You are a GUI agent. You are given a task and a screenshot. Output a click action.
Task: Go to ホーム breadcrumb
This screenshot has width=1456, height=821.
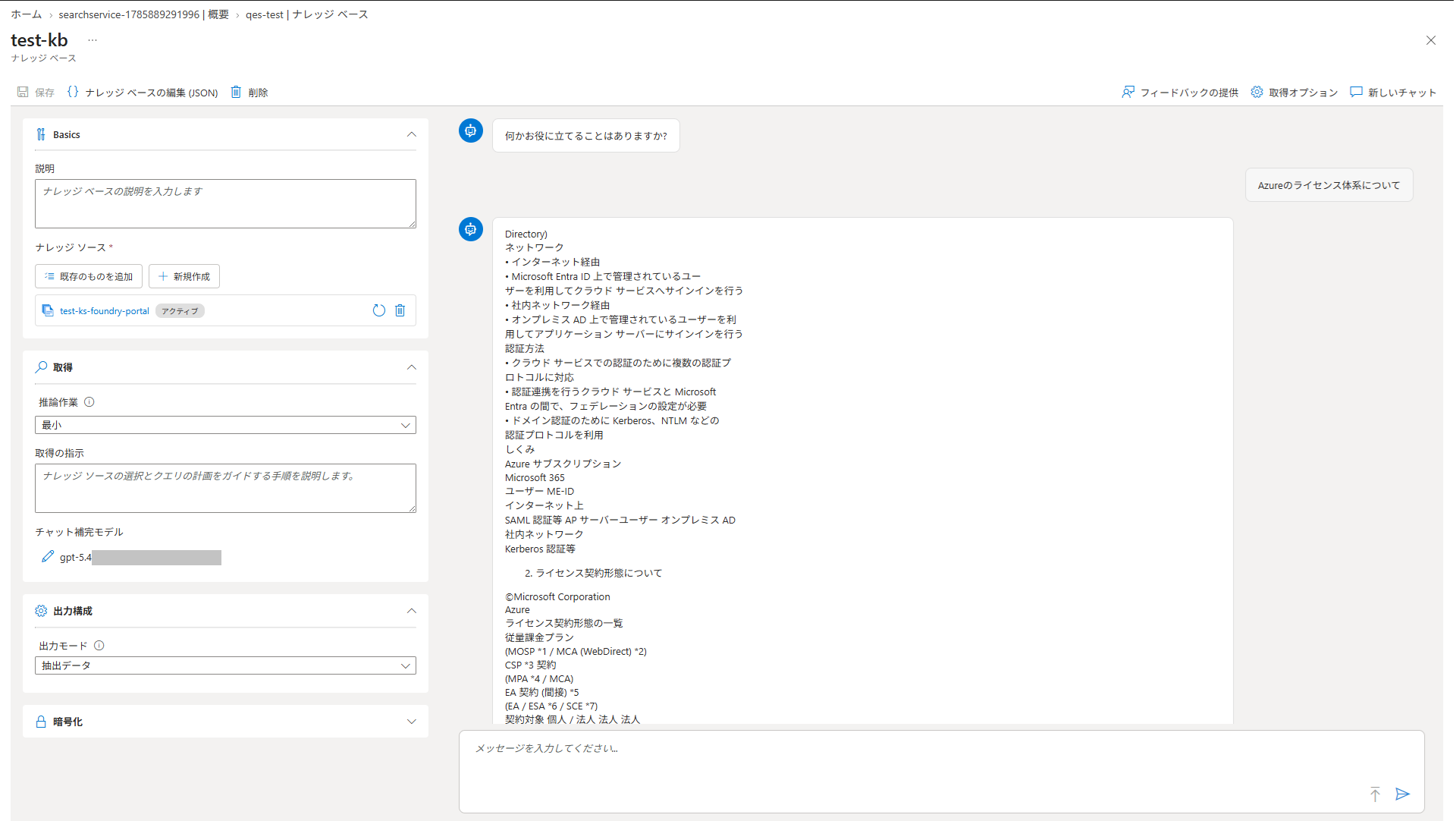(x=27, y=14)
